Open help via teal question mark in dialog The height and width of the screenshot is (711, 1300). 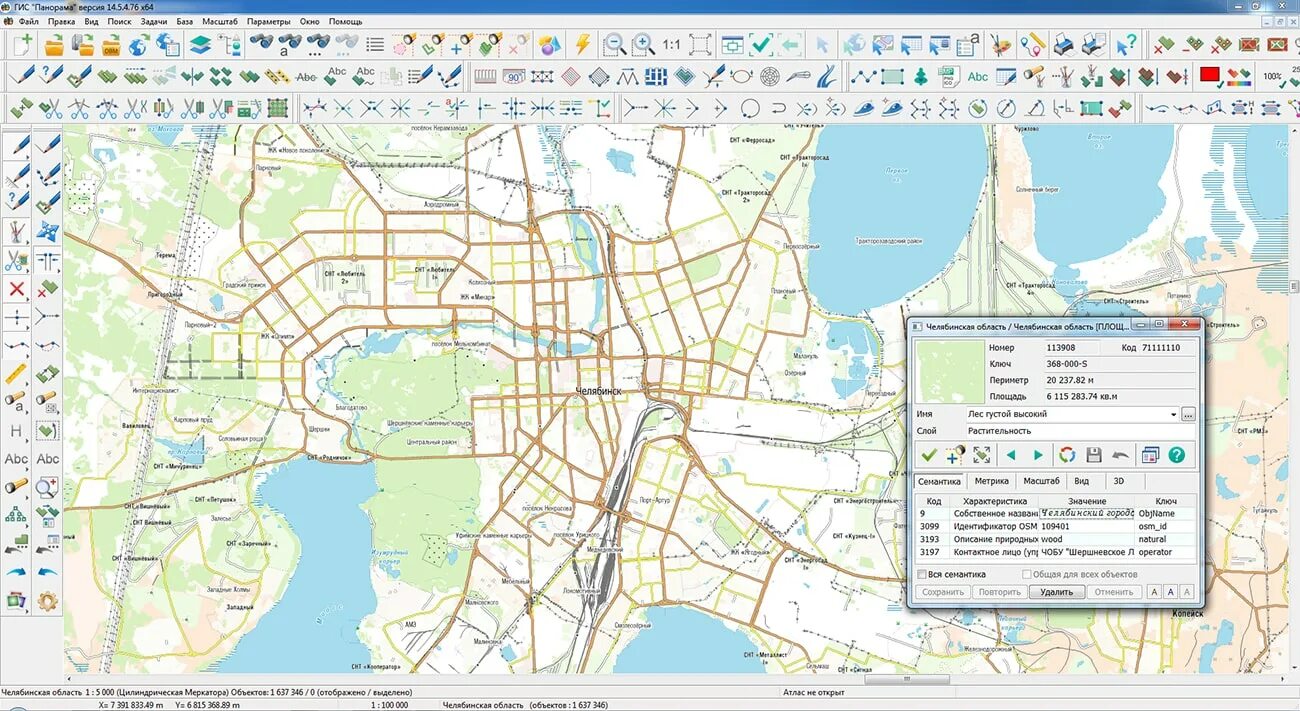point(1175,455)
